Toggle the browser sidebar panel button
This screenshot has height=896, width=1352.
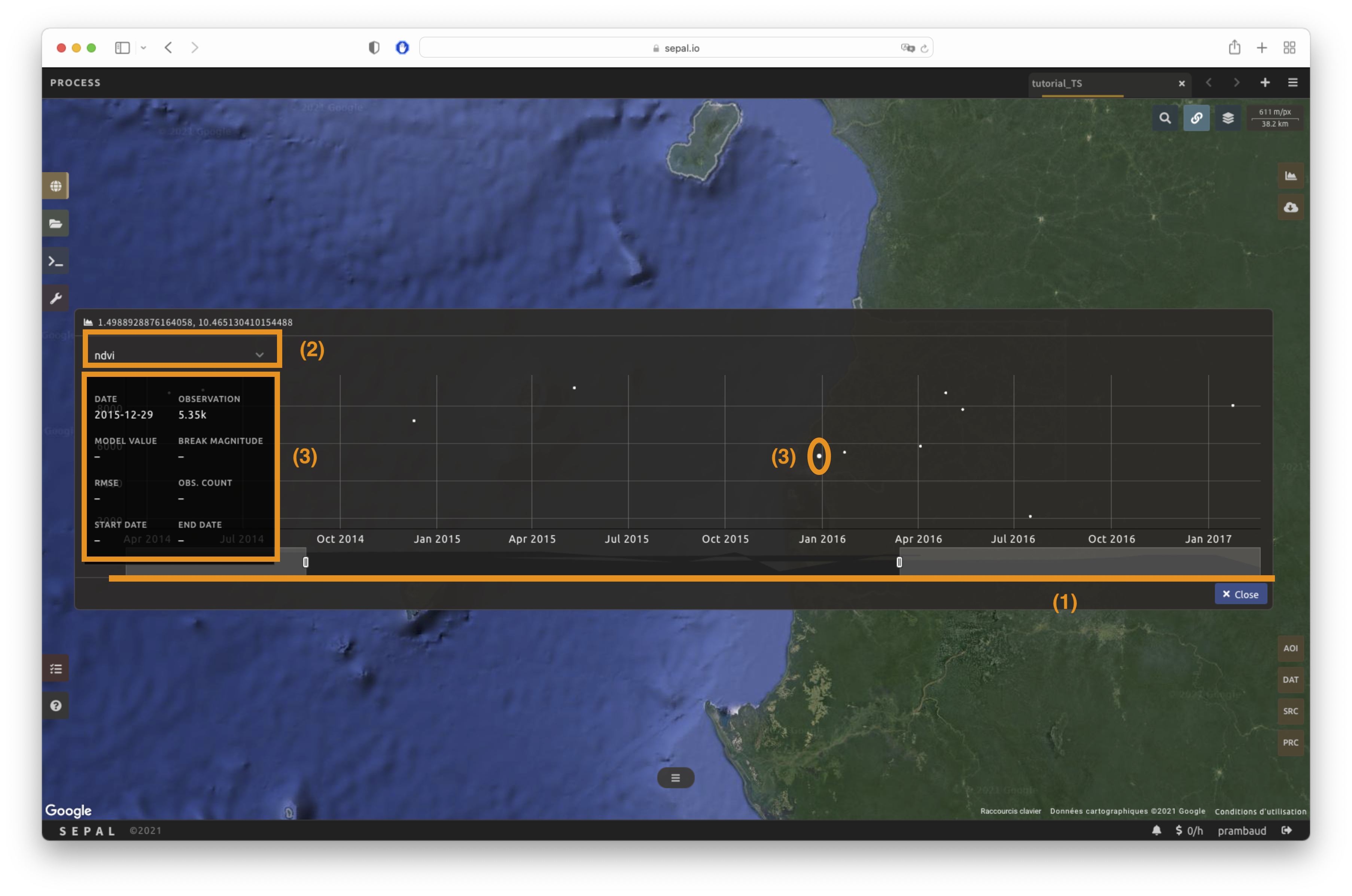point(122,48)
